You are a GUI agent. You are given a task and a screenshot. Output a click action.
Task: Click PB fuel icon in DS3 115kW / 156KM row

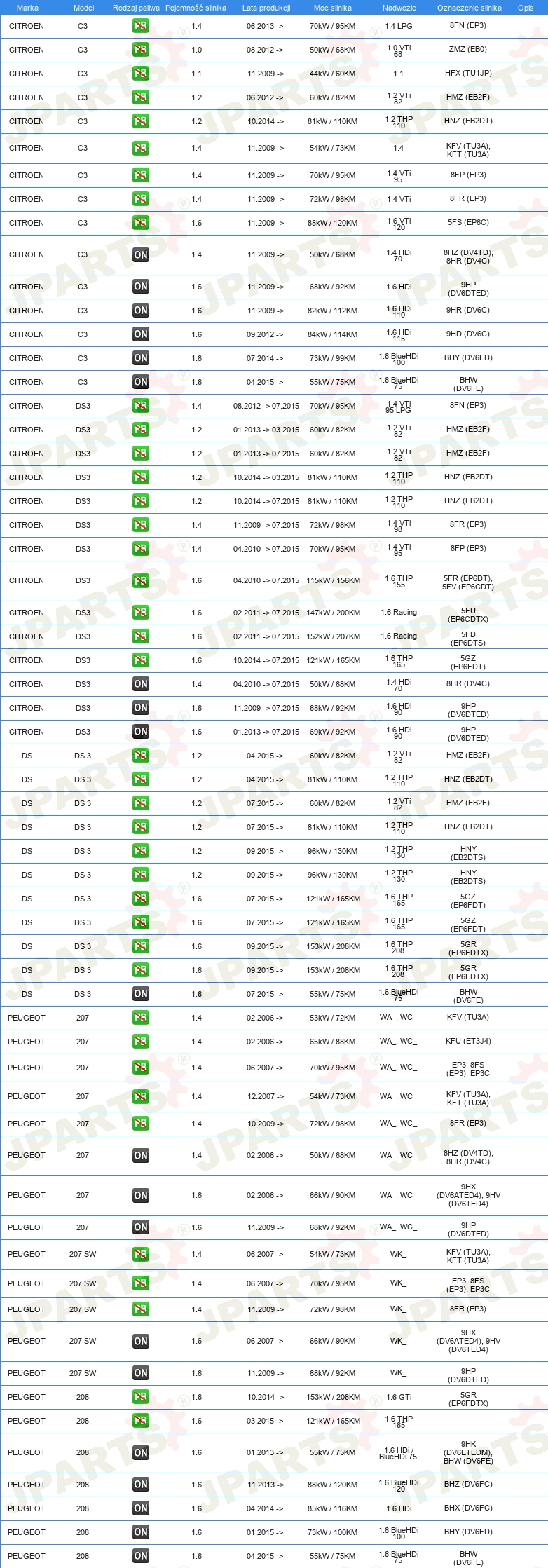pos(141,581)
